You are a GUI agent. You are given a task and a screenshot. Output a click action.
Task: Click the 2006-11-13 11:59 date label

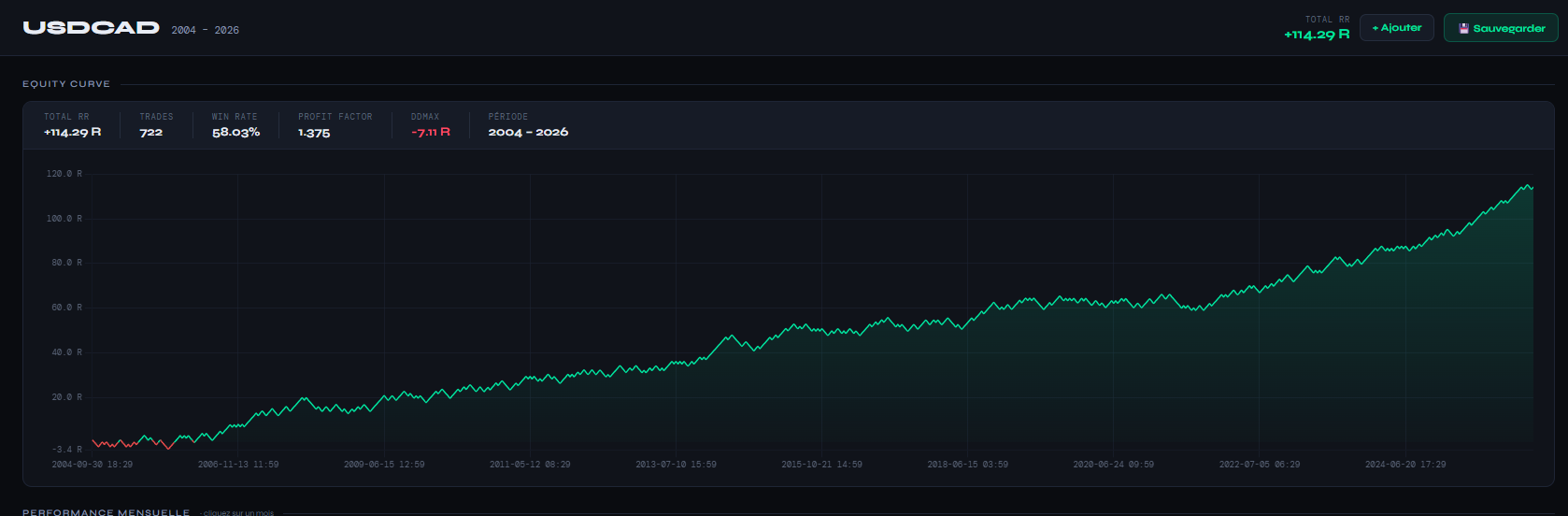(x=238, y=465)
